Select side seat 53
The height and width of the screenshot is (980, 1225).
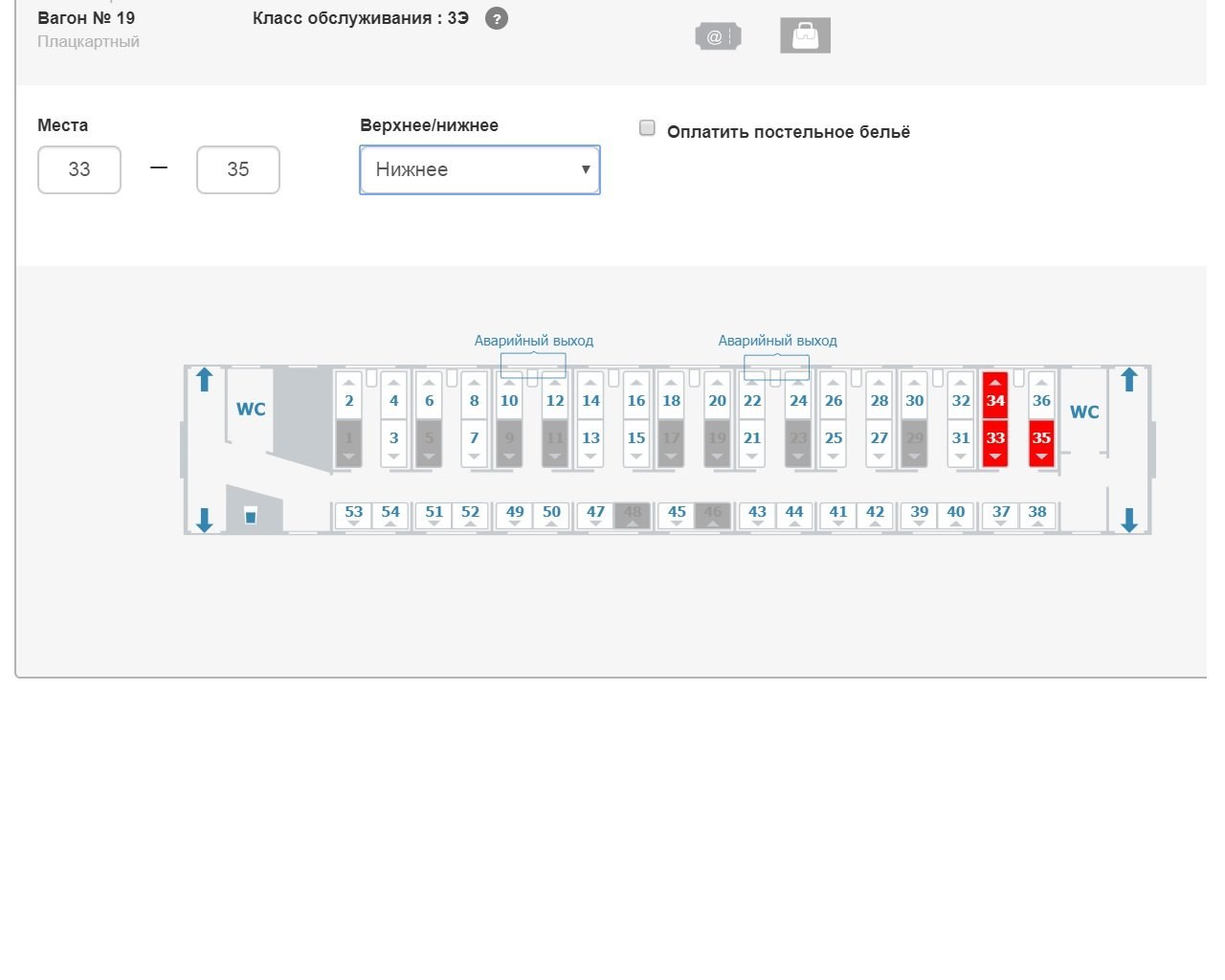pyautogui.click(x=354, y=516)
